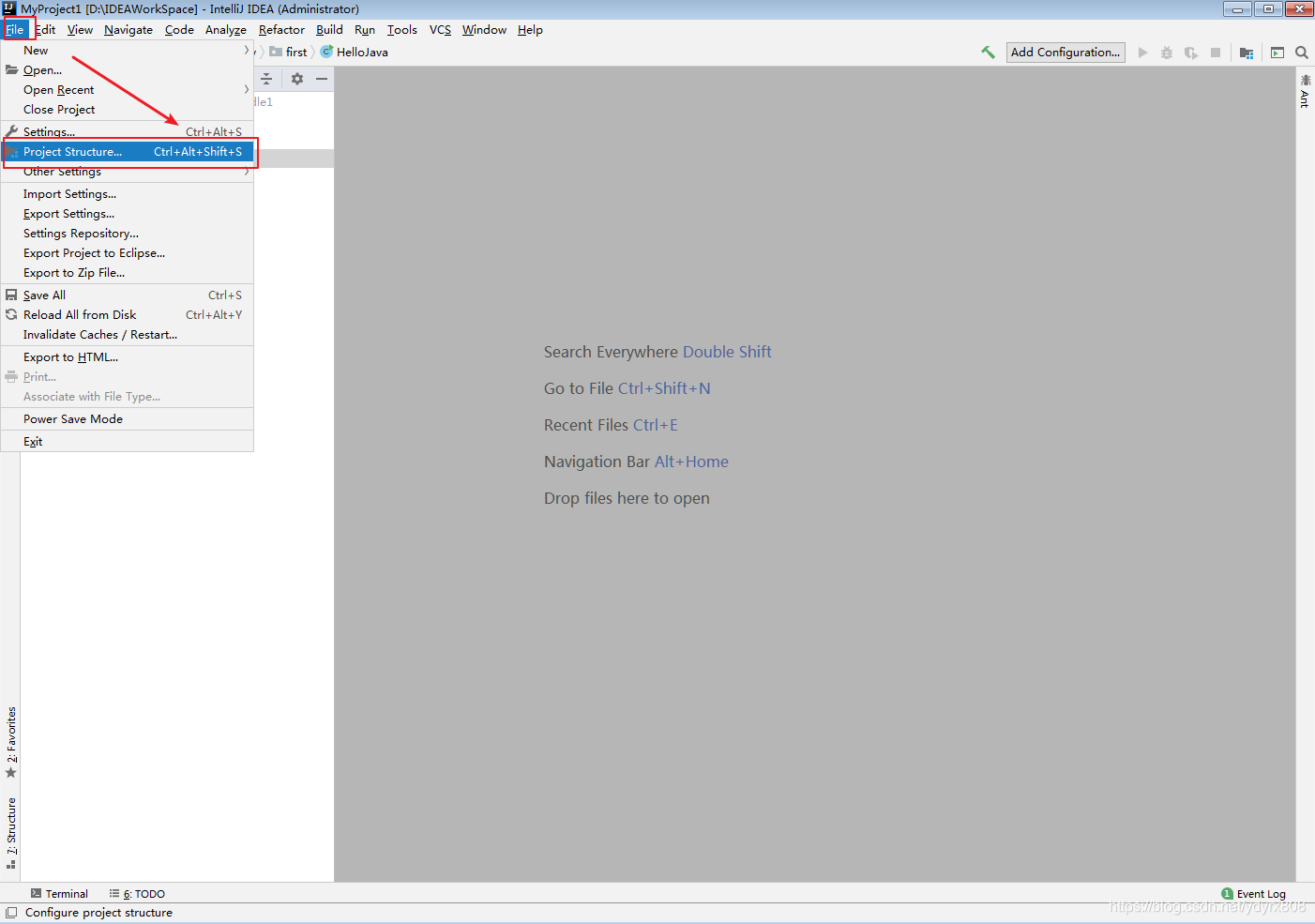The image size is (1315, 924).
Task: Choose Open... from File menu
Action: (128, 70)
